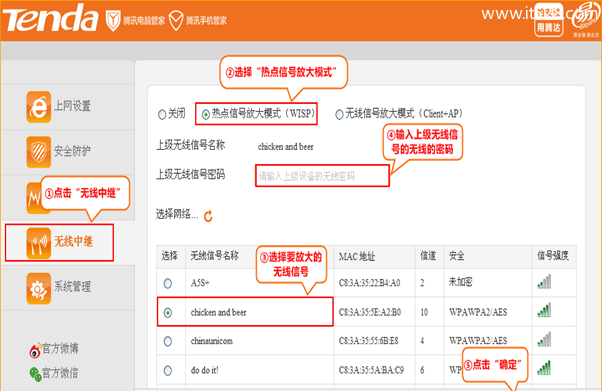Click the 上级无线信号名称 label
The width and height of the screenshot is (602, 391).
(190, 145)
